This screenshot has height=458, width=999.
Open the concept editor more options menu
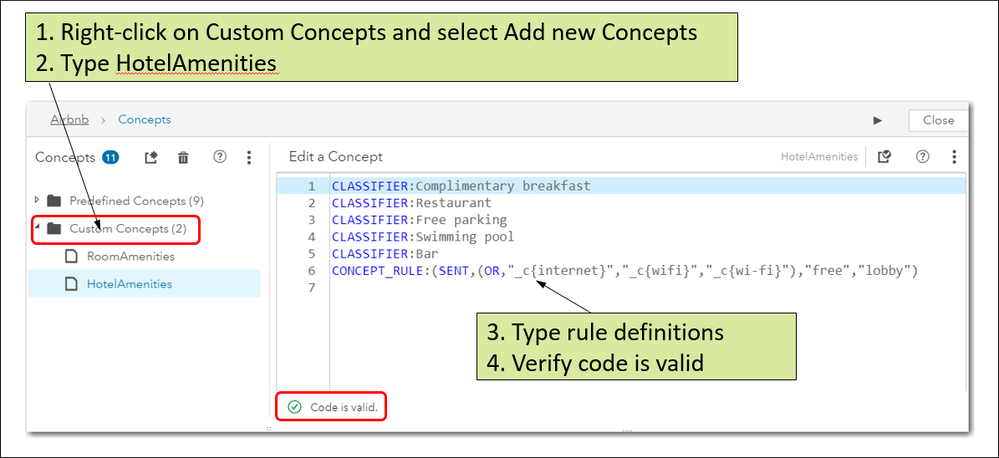pyautogui.click(x=954, y=157)
